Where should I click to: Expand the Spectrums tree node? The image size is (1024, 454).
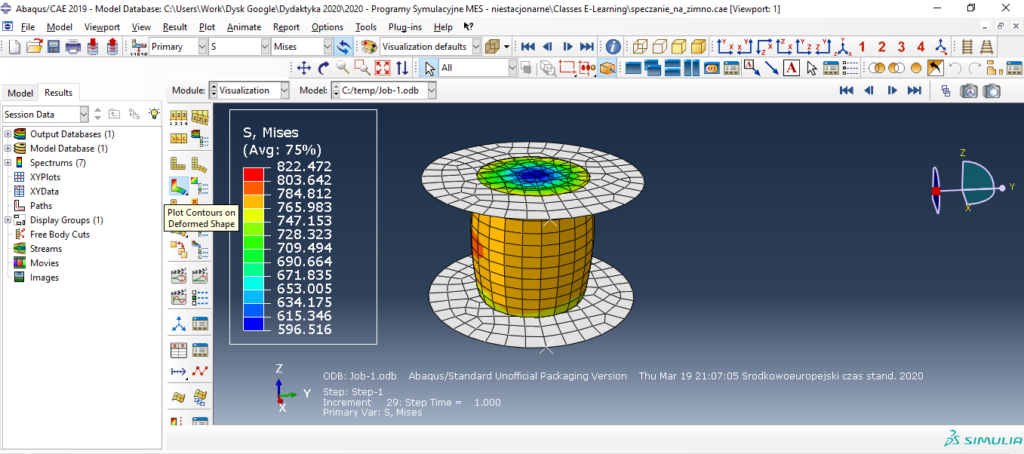pyautogui.click(x=7, y=163)
